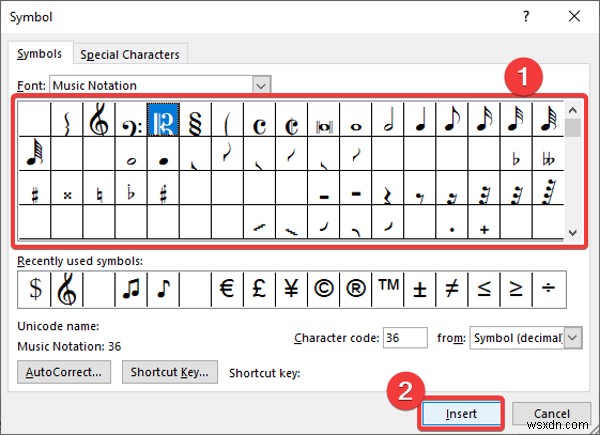Pick the pound sign from recent symbols

tap(259, 289)
